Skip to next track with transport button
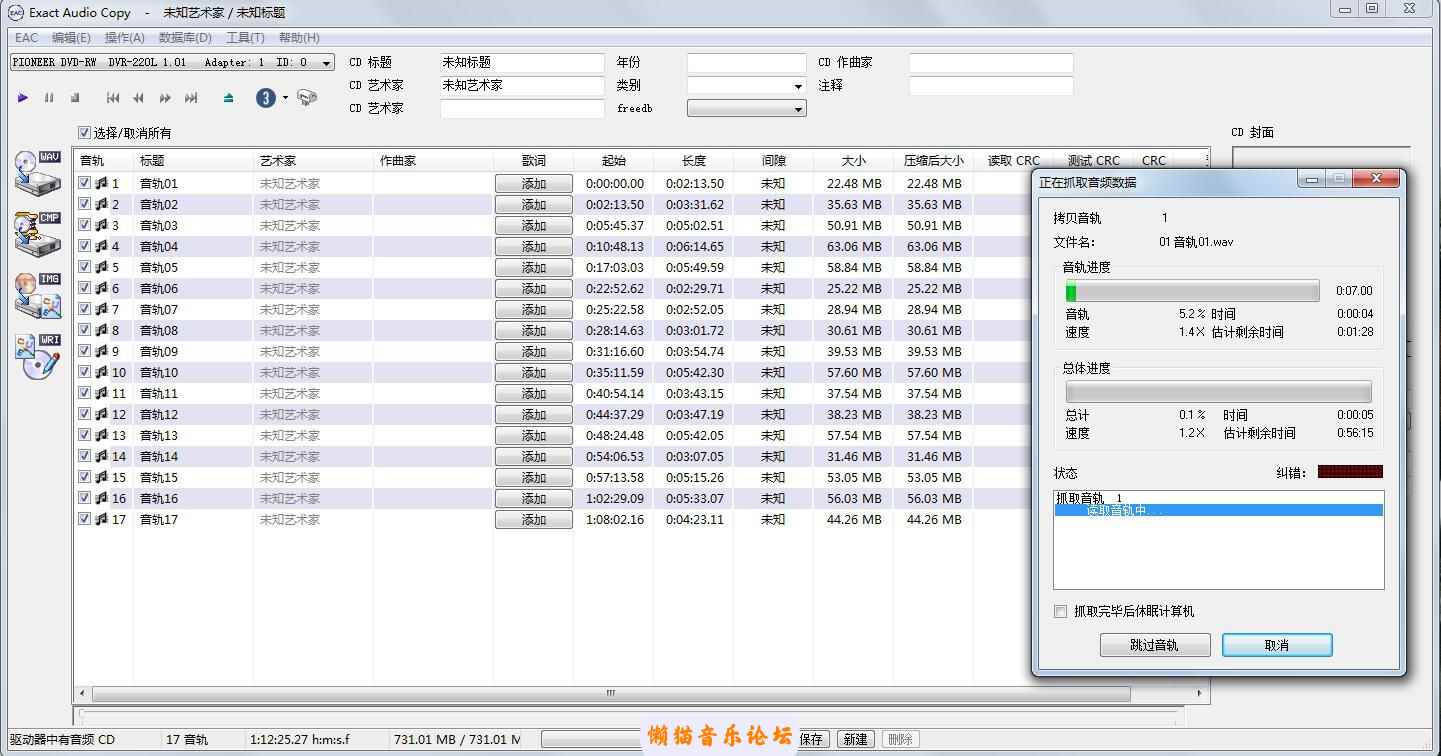This screenshot has width=1441, height=756. 191,98
